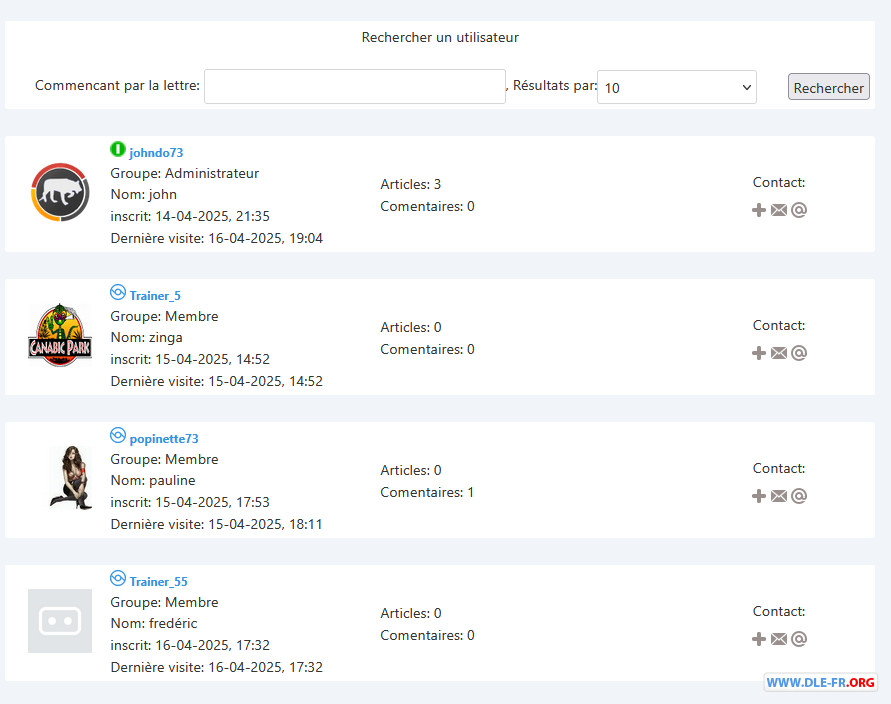Click johndo73's wolf avatar image
The height and width of the screenshot is (704, 891).
click(x=60, y=192)
